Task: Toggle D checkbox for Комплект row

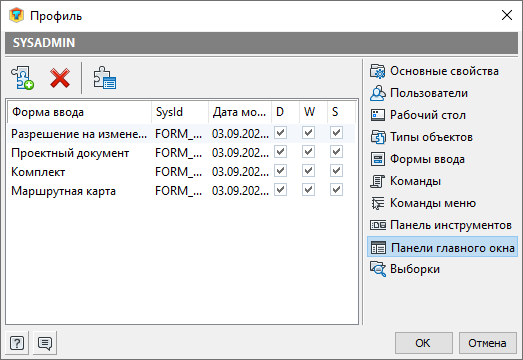Action: [281, 171]
